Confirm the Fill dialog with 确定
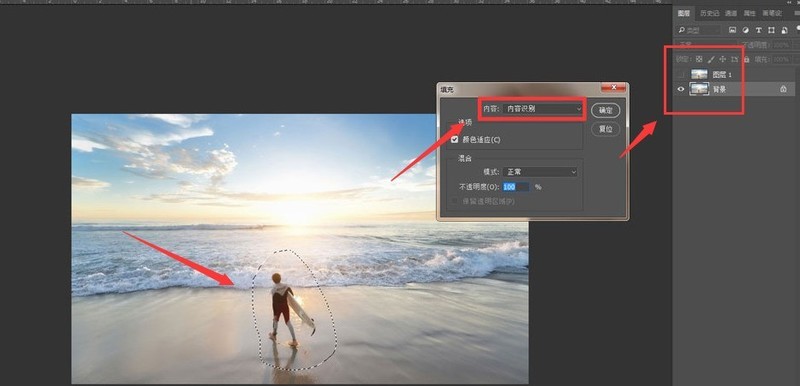The height and width of the screenshot is (386, 800). tap(606, 110)
